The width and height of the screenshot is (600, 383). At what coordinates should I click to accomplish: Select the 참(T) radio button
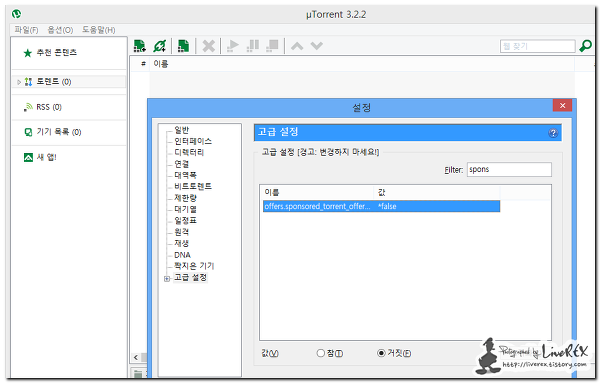click(321, 353)
